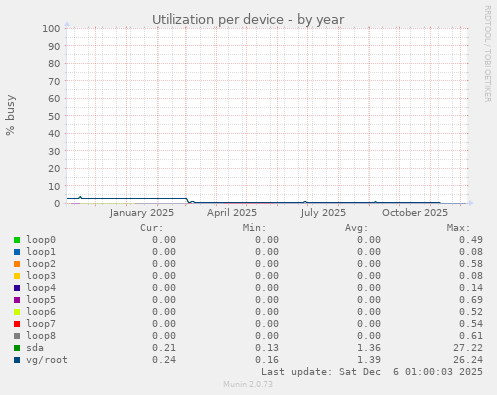Viewport: 497px width, 395px height.
Task: Click the 50 tick on y-axis
Action: 54,116
